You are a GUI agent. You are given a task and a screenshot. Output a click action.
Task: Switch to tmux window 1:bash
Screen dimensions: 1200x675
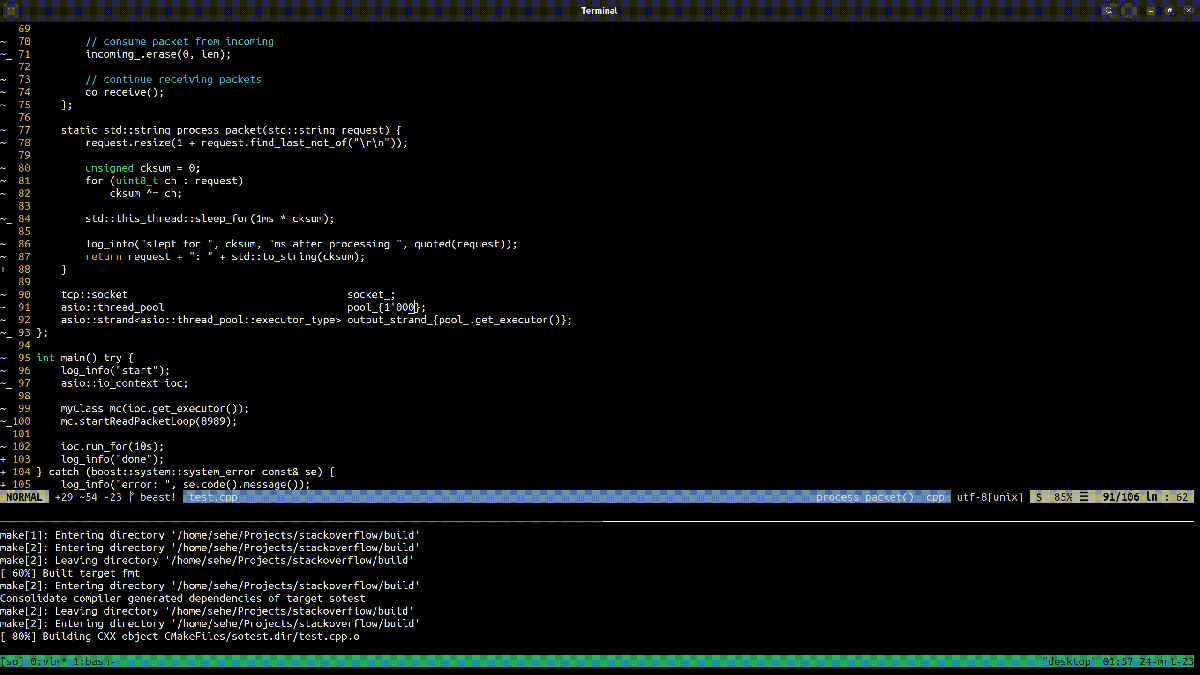tap(92, 661)
